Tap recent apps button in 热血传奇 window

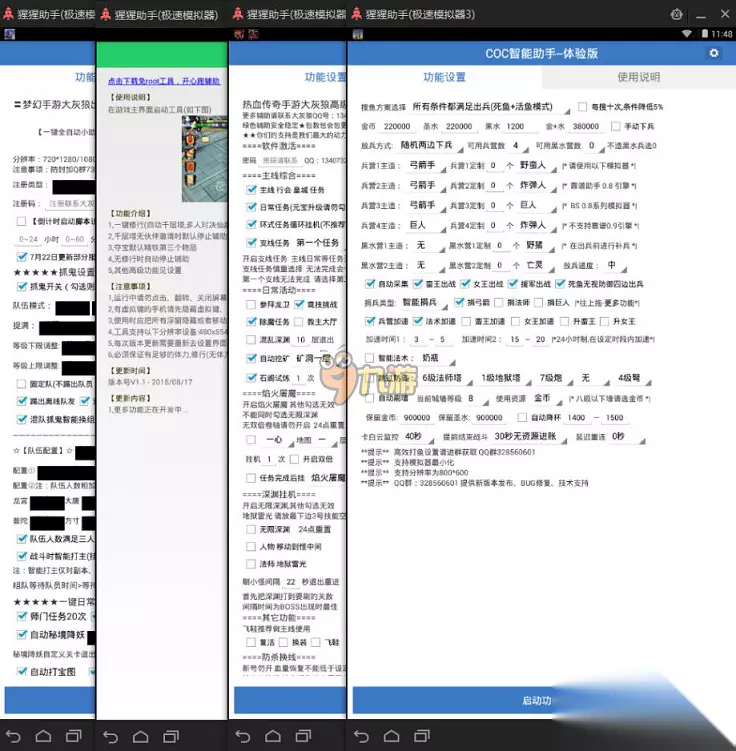303,736
